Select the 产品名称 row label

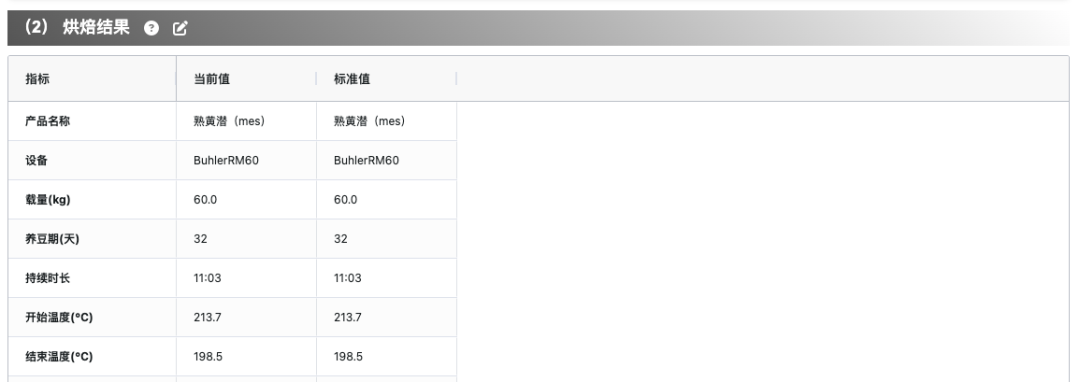pos(48,121)
